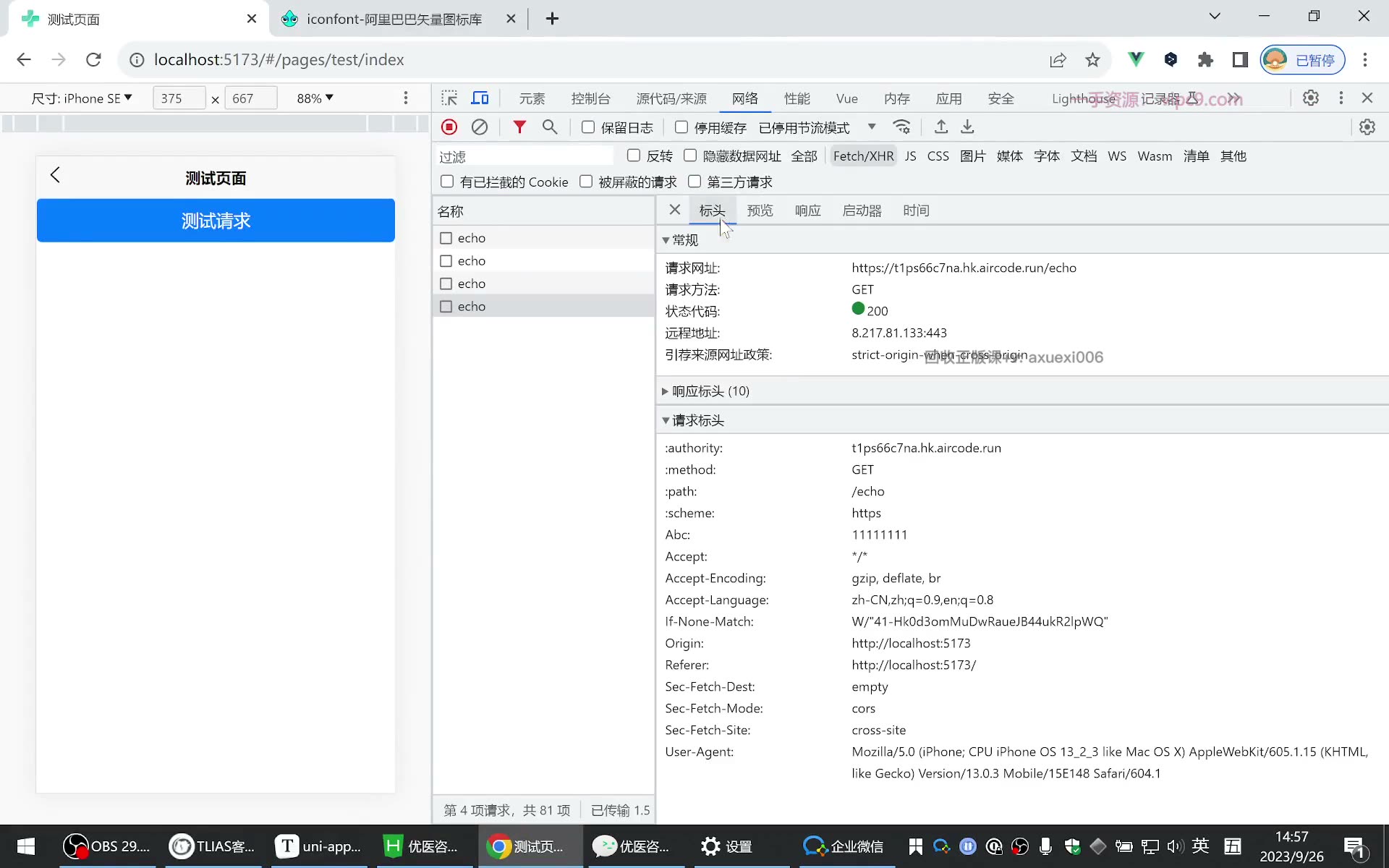Screen dimensions: 1389x868
Task: Open network search magnifier
Action: point(550,127)
